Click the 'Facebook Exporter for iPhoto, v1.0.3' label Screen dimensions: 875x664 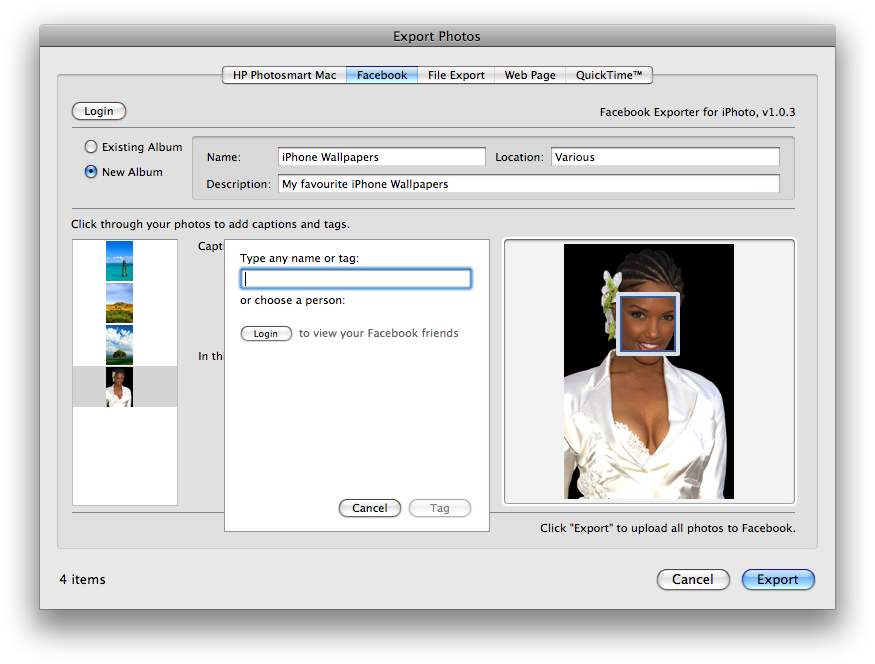click(698, 112)
